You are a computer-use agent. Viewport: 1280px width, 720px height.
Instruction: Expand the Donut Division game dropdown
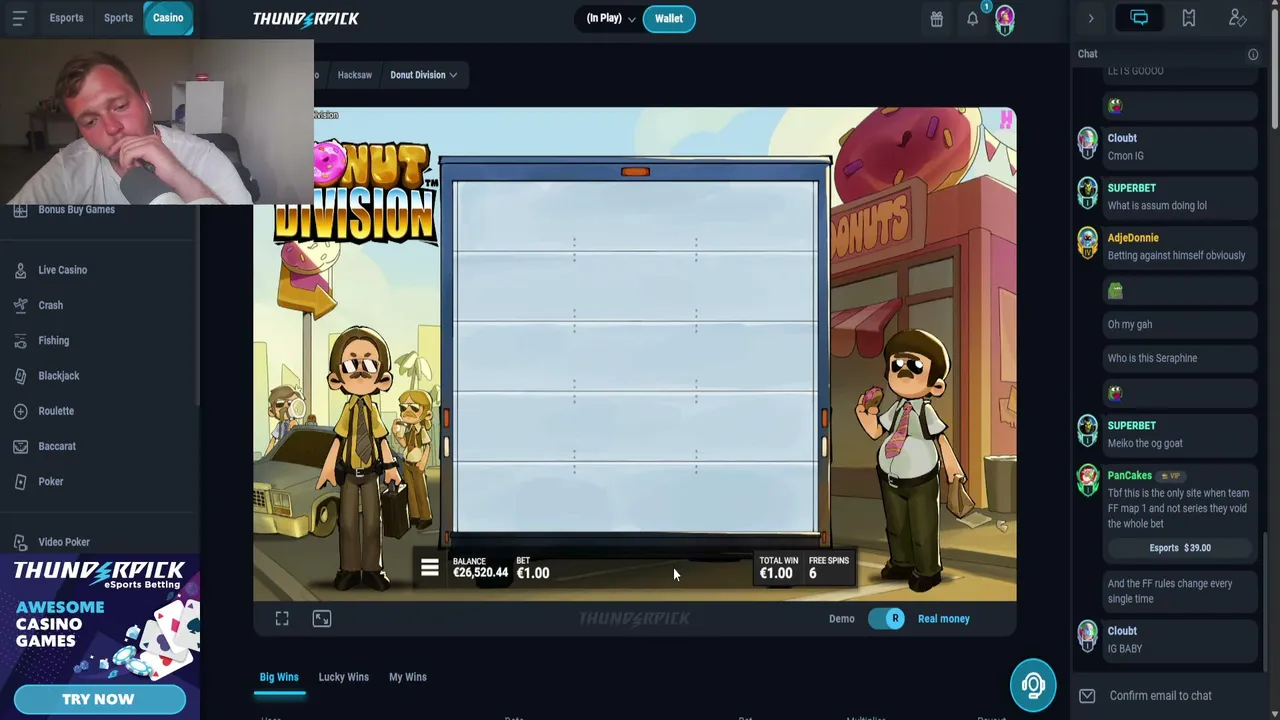tap(423, 75)
